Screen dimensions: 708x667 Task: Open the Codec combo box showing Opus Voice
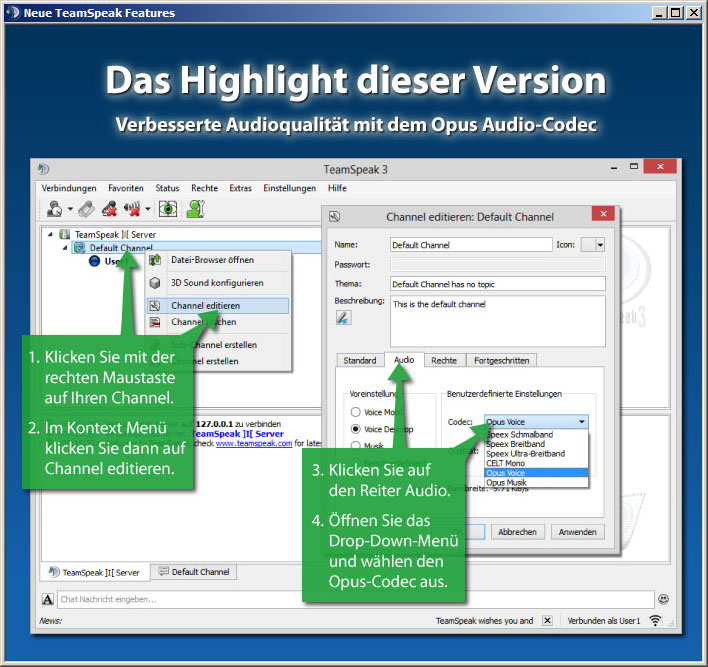pyautogui.click(x=536, y=422)
